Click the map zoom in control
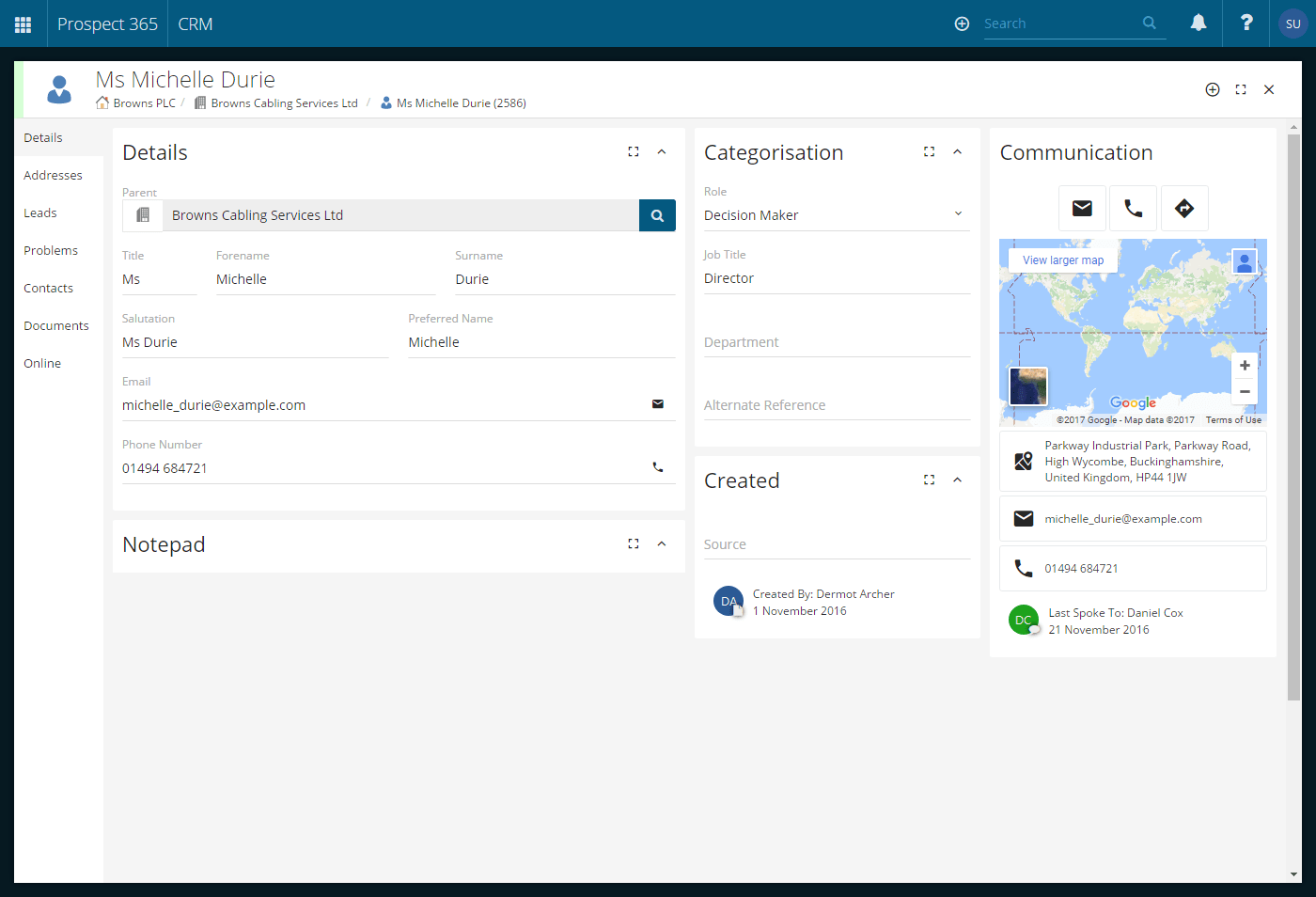1316x897 pixels. point(1245,365)
